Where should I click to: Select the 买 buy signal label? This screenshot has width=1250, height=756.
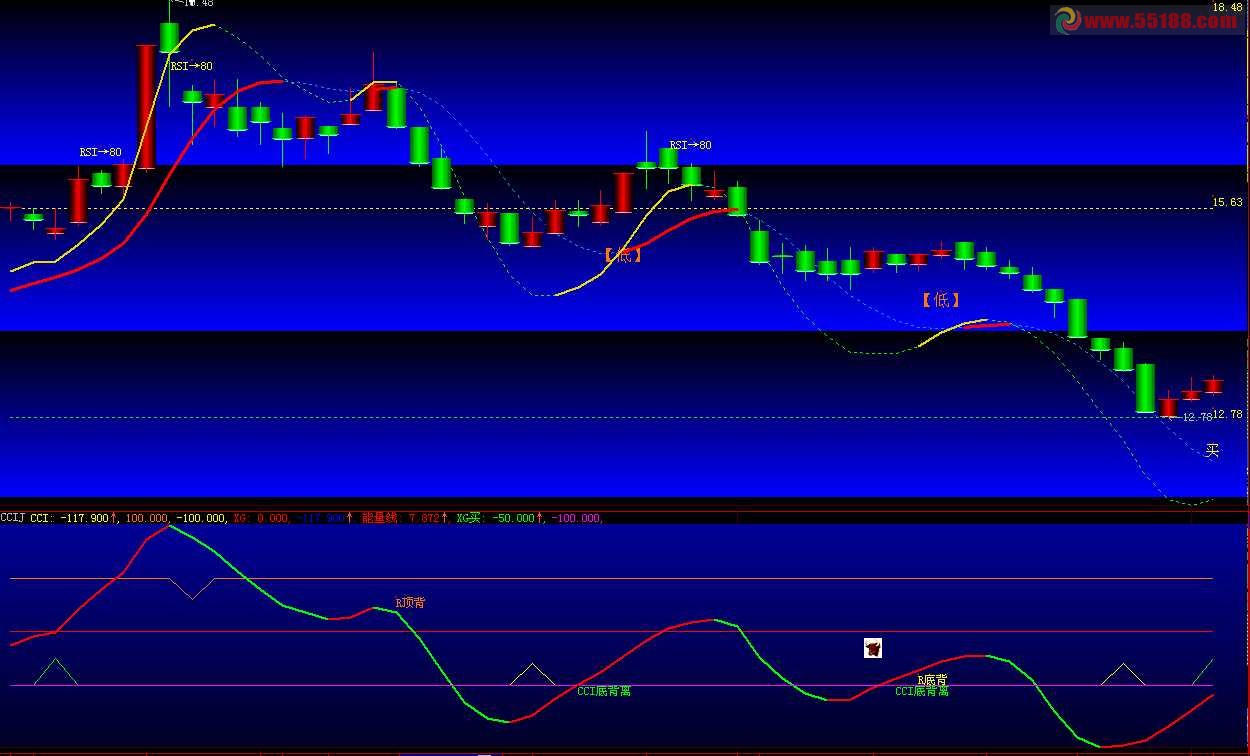(1212, 451)
